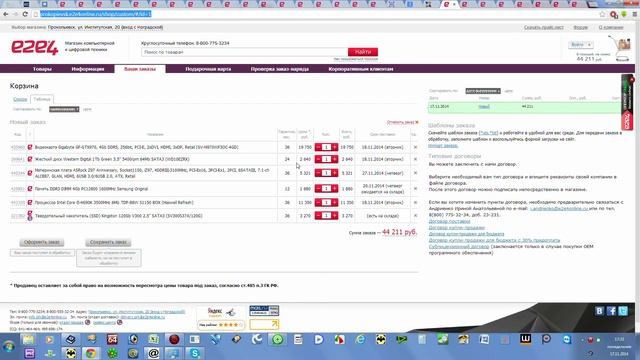Click browser back arrow
Screen dimensions: 640x360
point(6,14)
